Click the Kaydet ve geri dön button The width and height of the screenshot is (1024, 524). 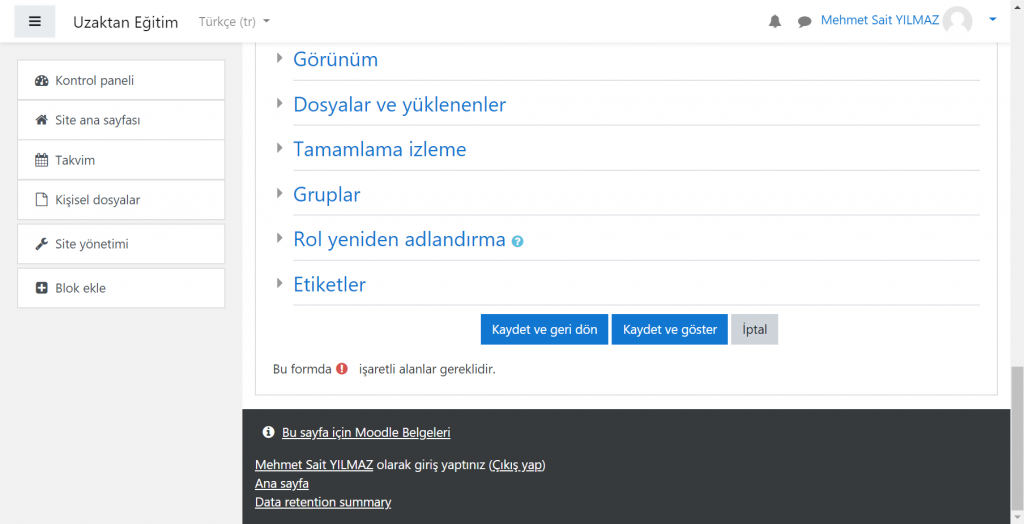[544, 329]
